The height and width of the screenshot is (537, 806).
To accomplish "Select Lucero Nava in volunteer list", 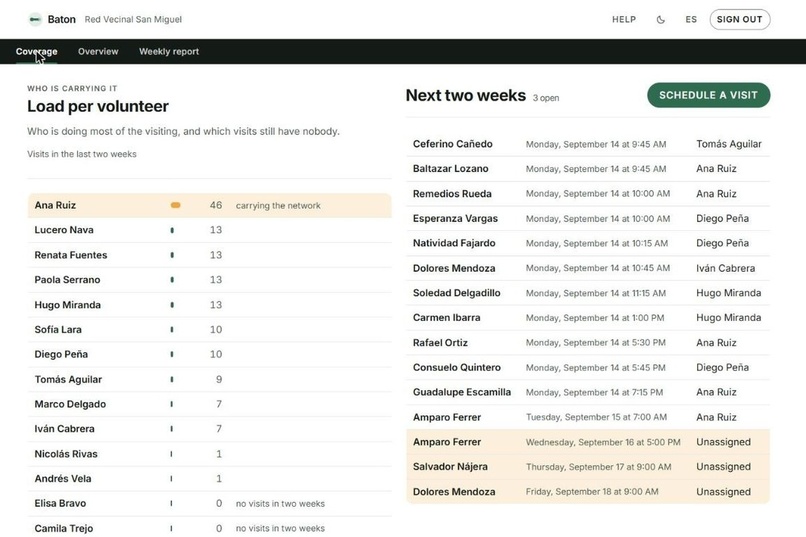I will [x=209, y=230].
